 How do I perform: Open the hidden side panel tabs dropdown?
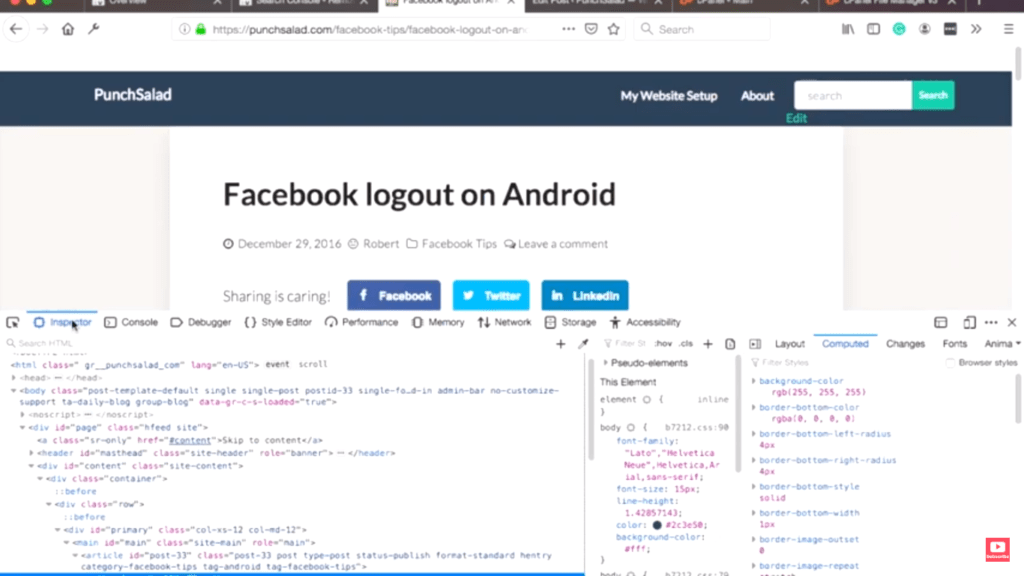click(x=1018, y=344)
